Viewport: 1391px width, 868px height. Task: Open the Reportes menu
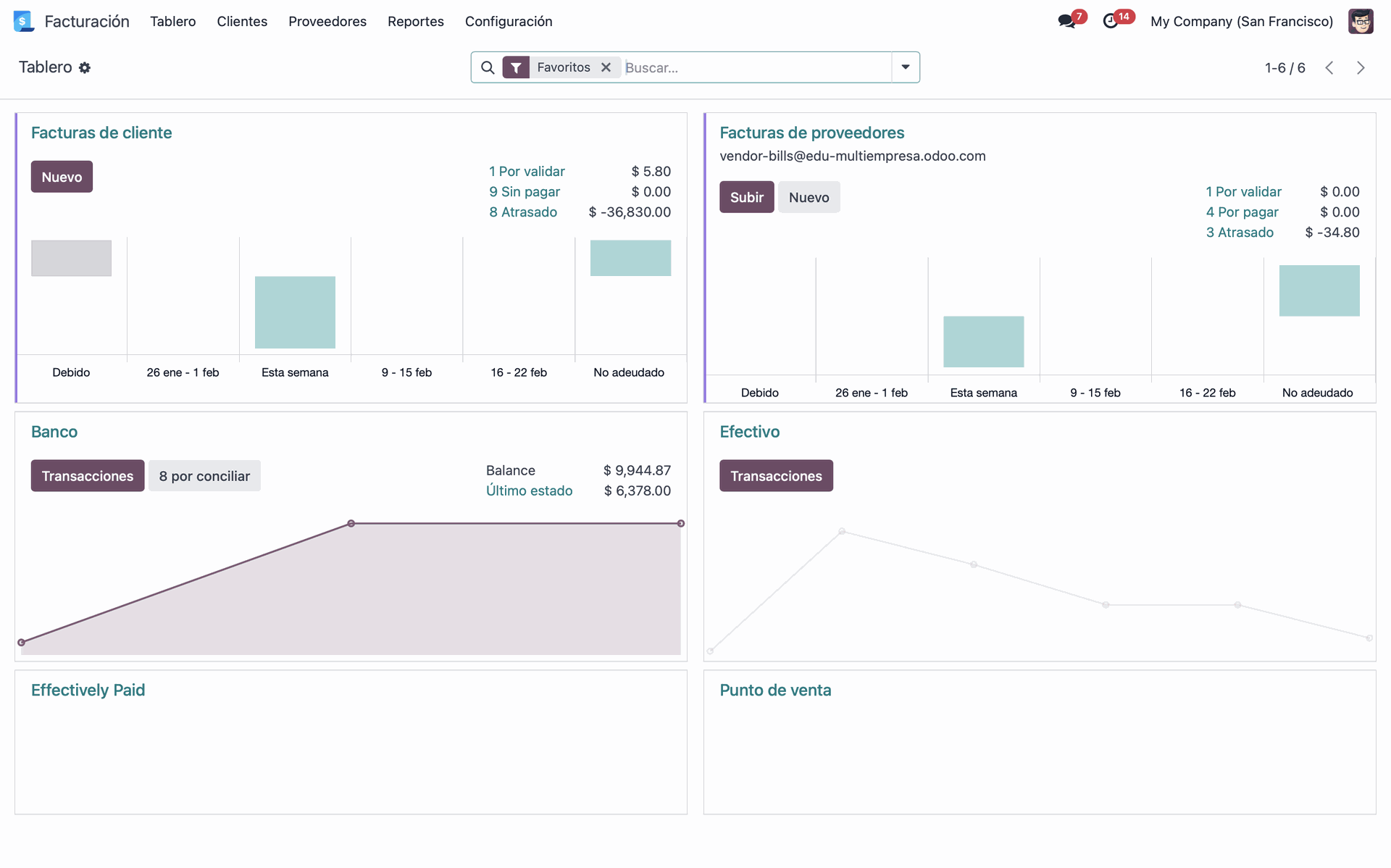pos(415,21)
